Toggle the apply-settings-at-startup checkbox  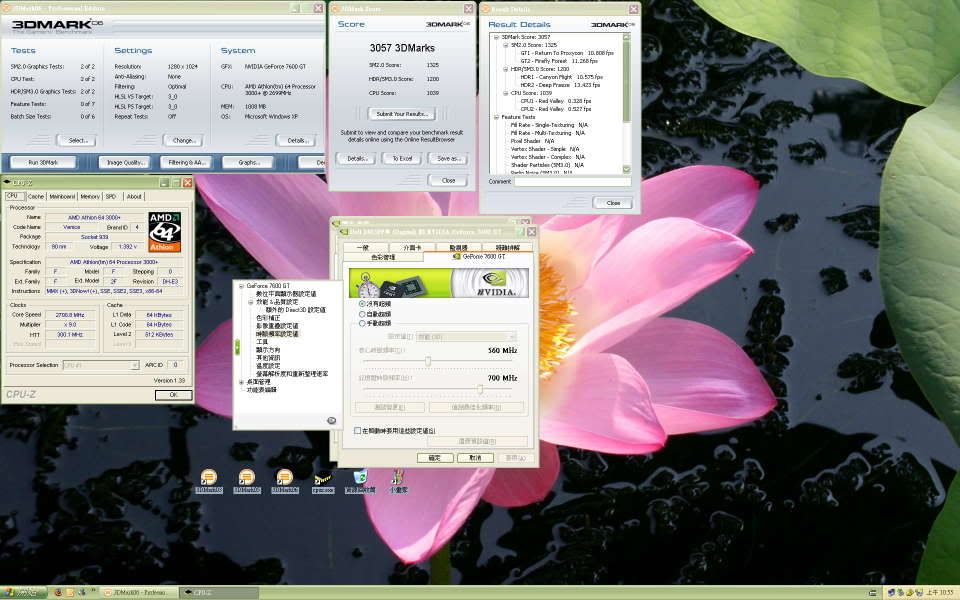click(x=358, y=430)
